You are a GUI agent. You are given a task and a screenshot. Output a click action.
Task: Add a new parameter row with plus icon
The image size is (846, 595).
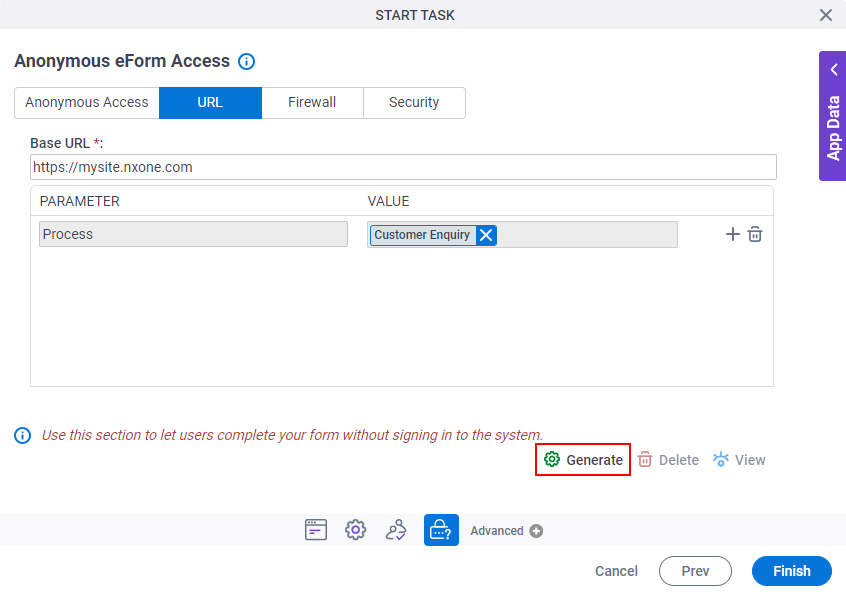tap(732, 234)
